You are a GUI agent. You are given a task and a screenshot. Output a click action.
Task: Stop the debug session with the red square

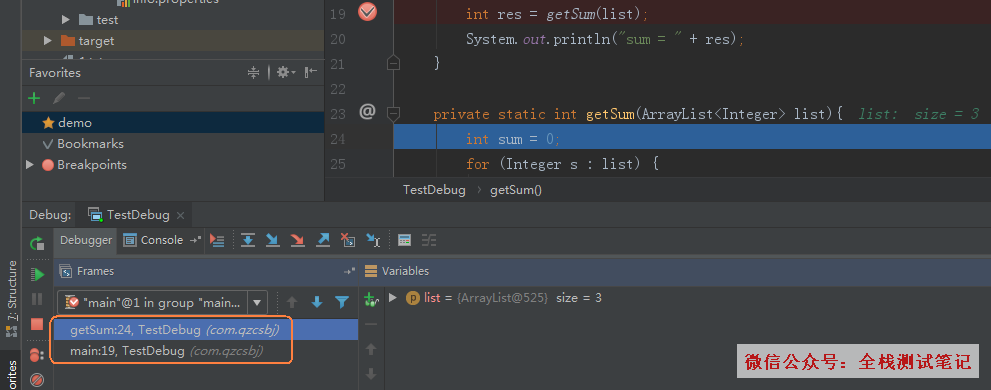point(37,324)
